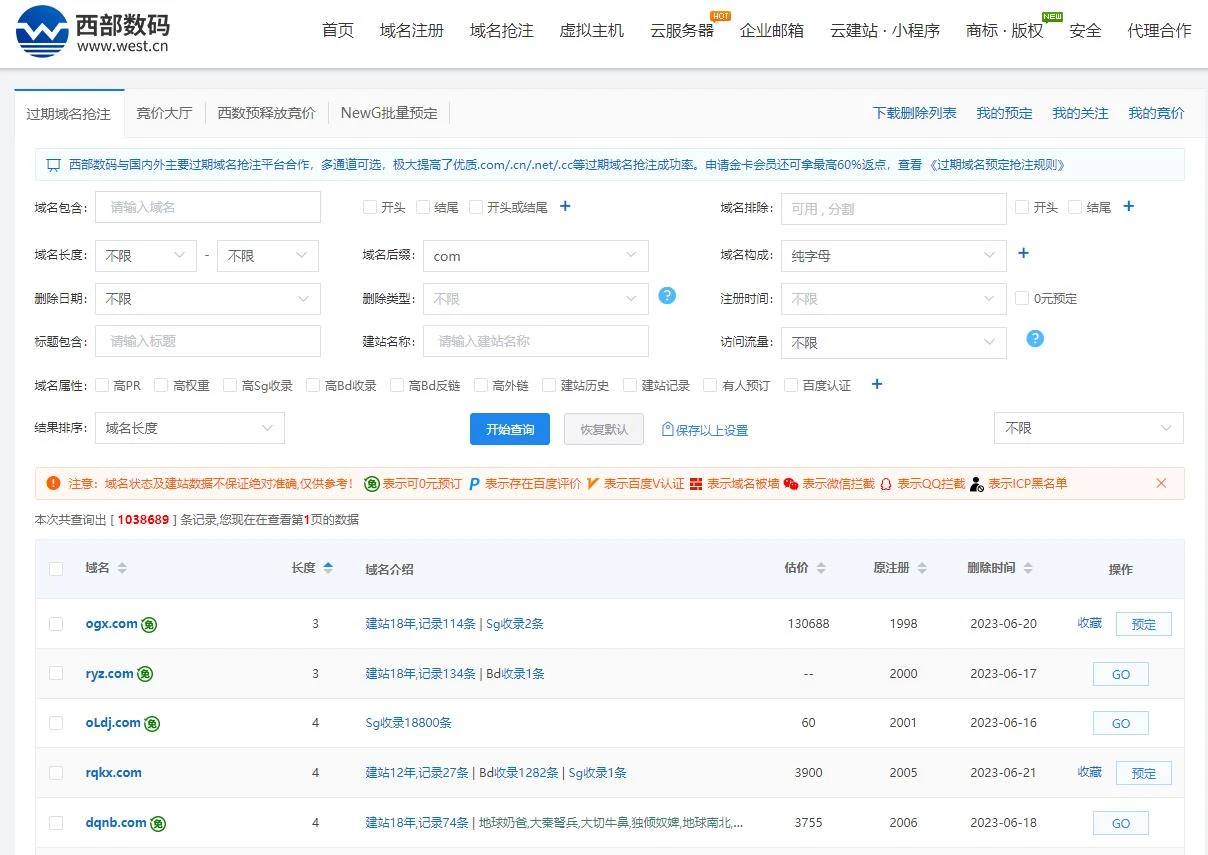Toggle the select-all checkbox in table header
The height and width of the screenshot is (855, 1208).
pos(56,569)
